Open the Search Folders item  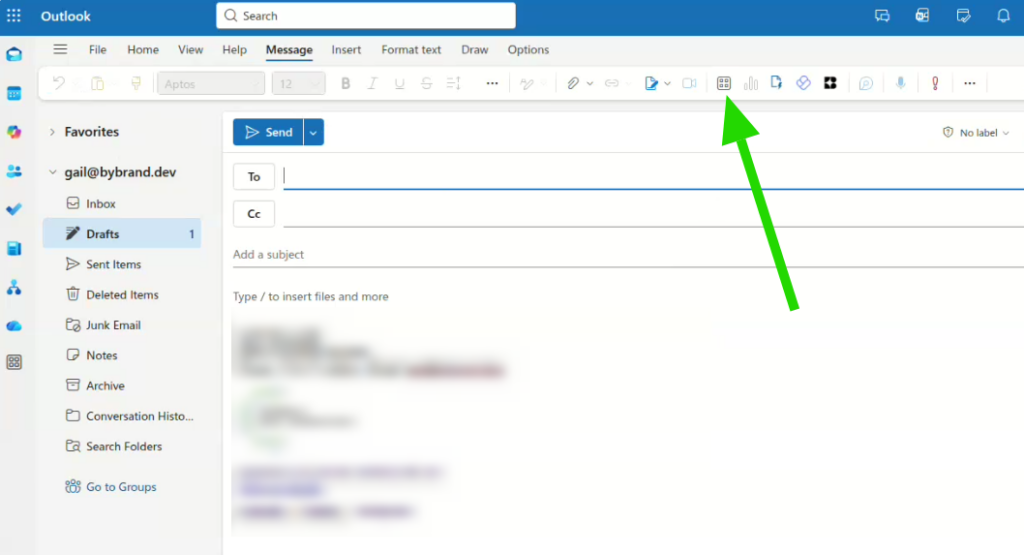click(122, 447)
